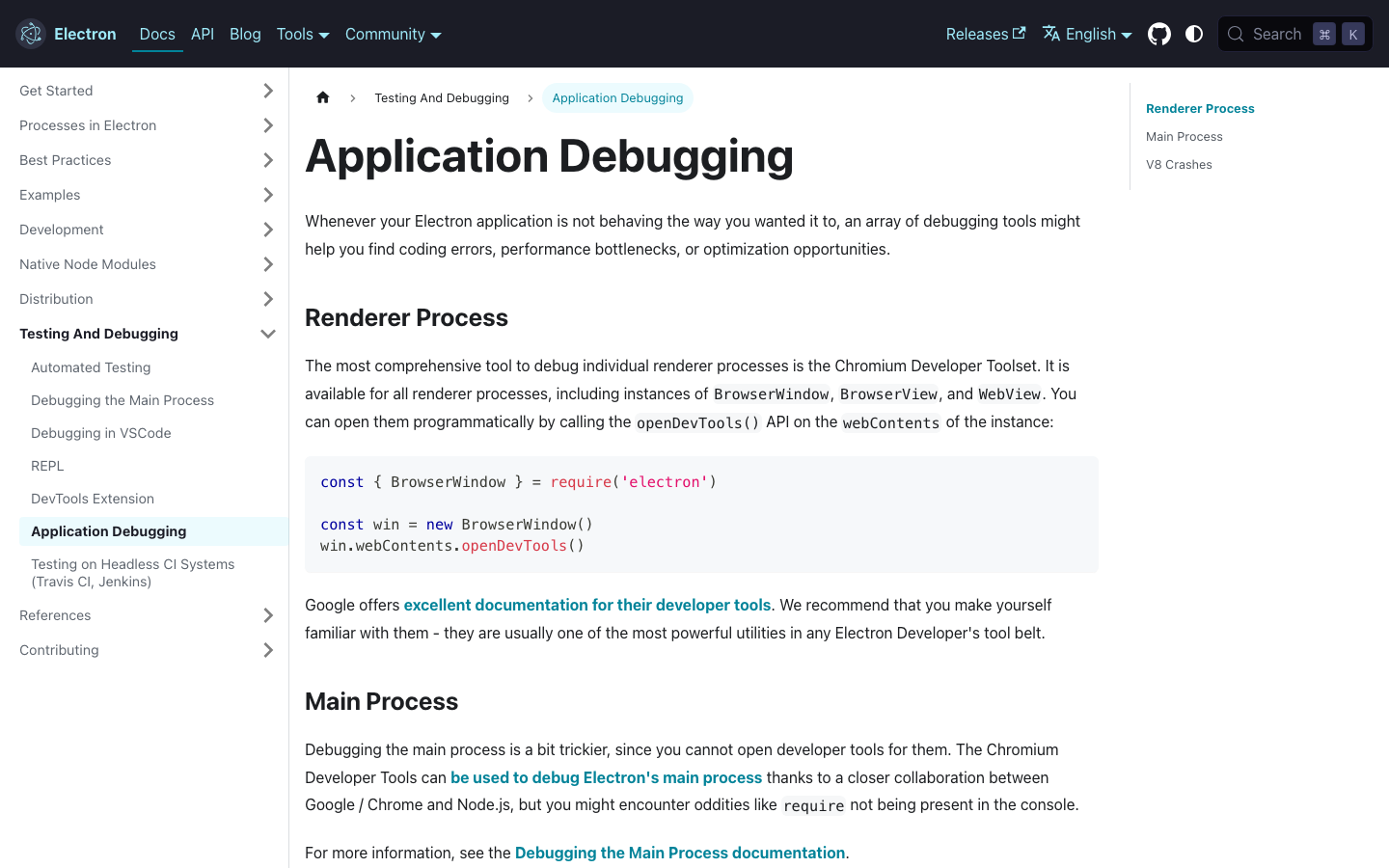Open Debugging the Main Process sidebar item
The height and width of the screenshot is (868, 1389).
(123, 400)
